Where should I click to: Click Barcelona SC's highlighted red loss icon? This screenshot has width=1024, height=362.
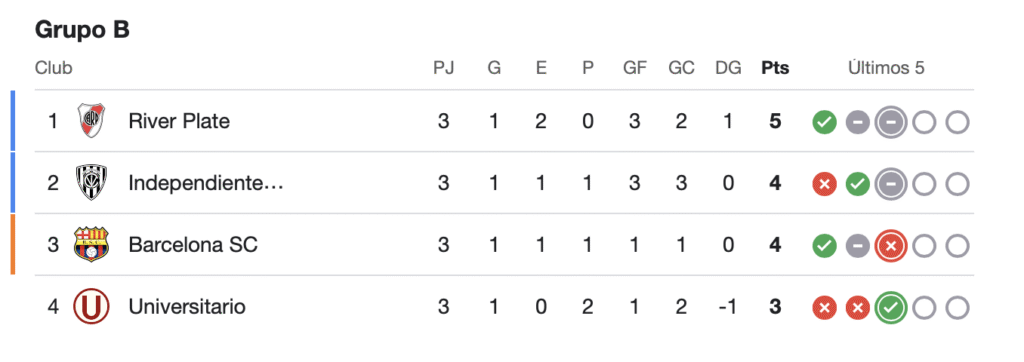pyautogui.click(x=891, y=246)
